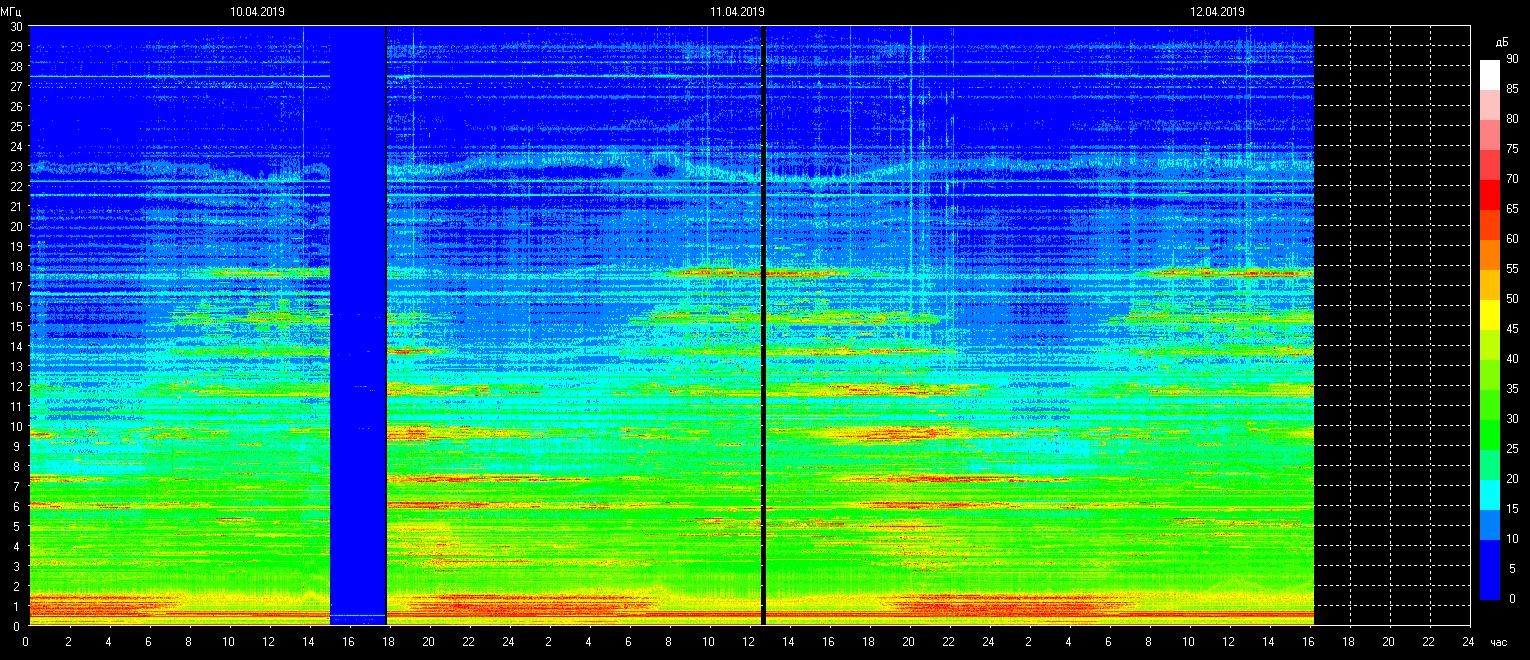Click the 10.04.2019 date label
Image resolution: width=1530 pixels, height=660 pixels.
257,12
